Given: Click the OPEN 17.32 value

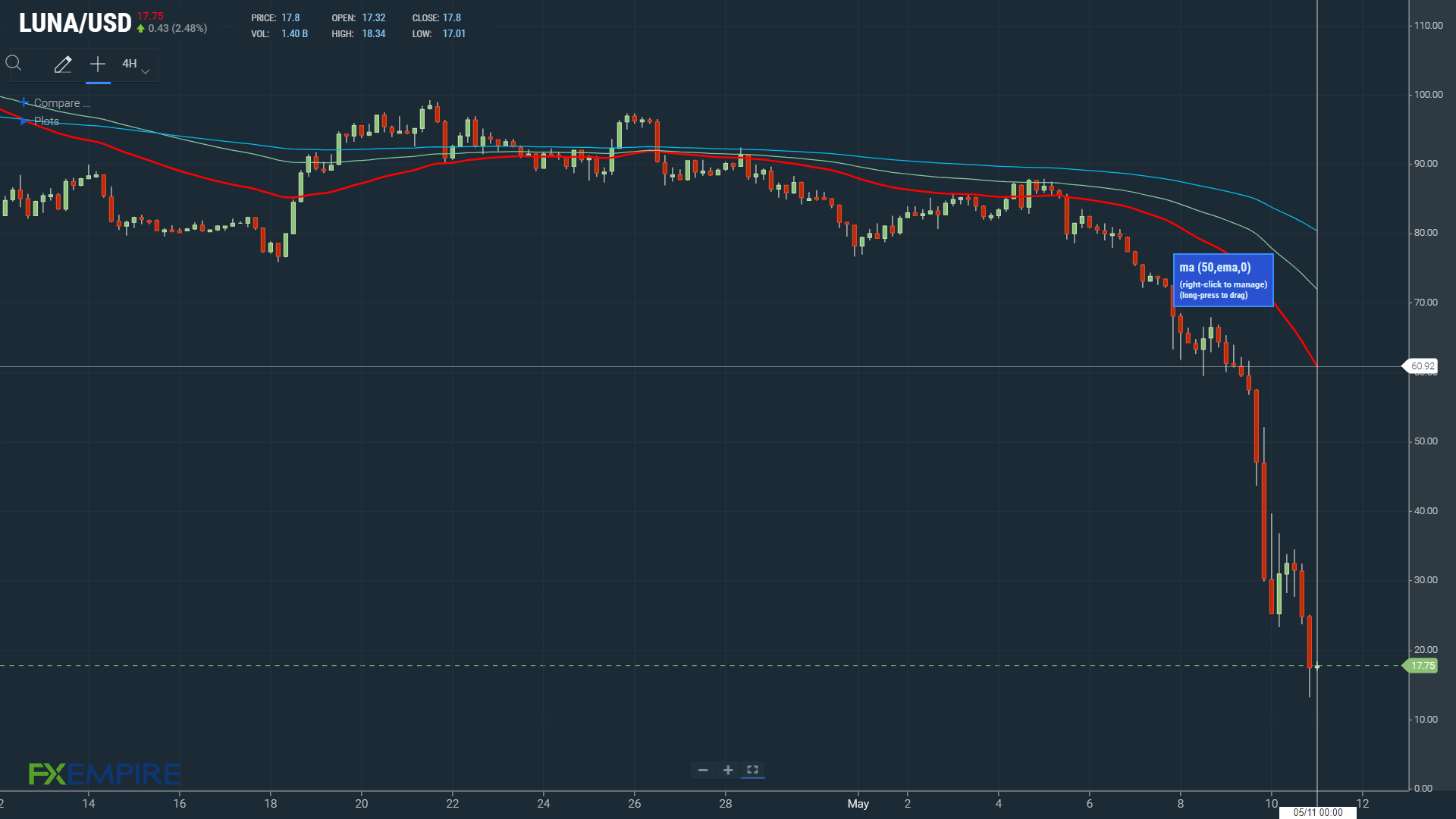Looking at the screenshot, I should tap(374, 18).
